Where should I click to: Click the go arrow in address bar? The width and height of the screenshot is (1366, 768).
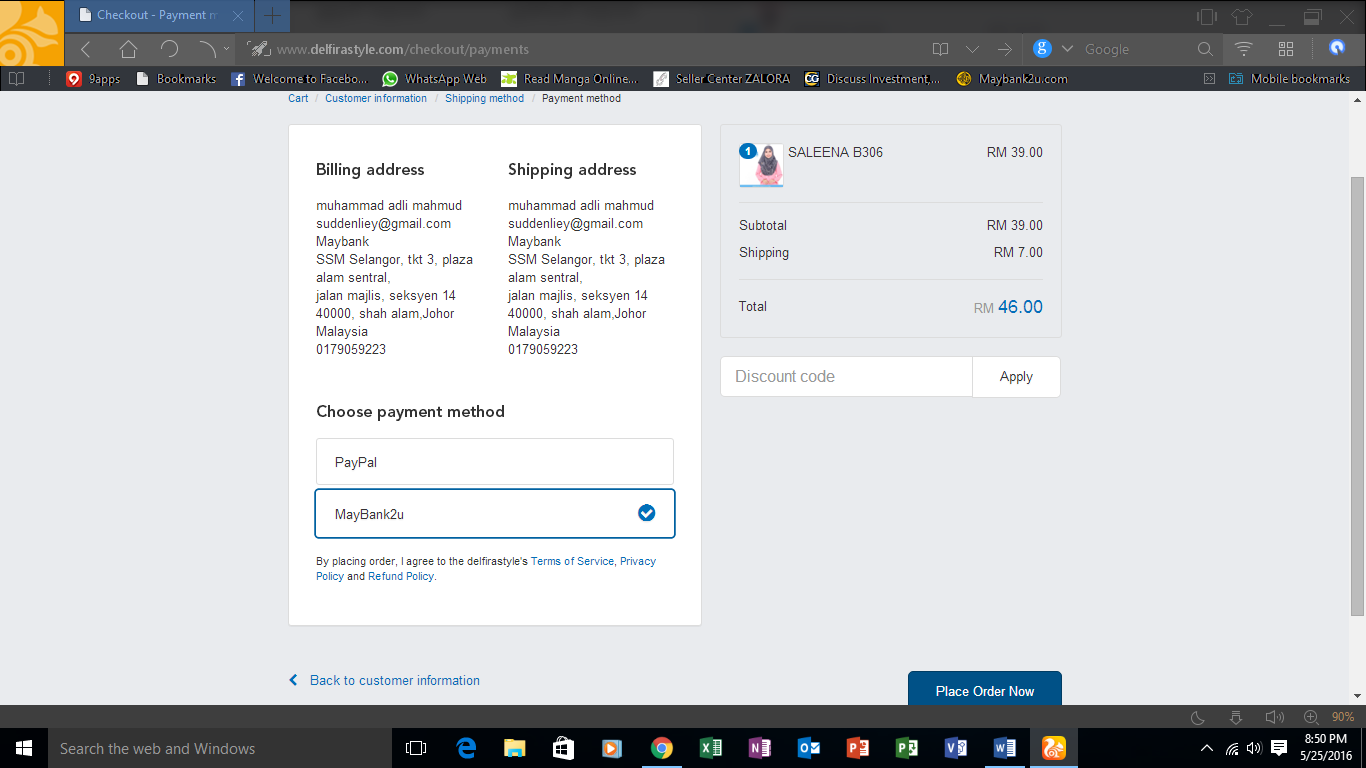click(1004, 49)
